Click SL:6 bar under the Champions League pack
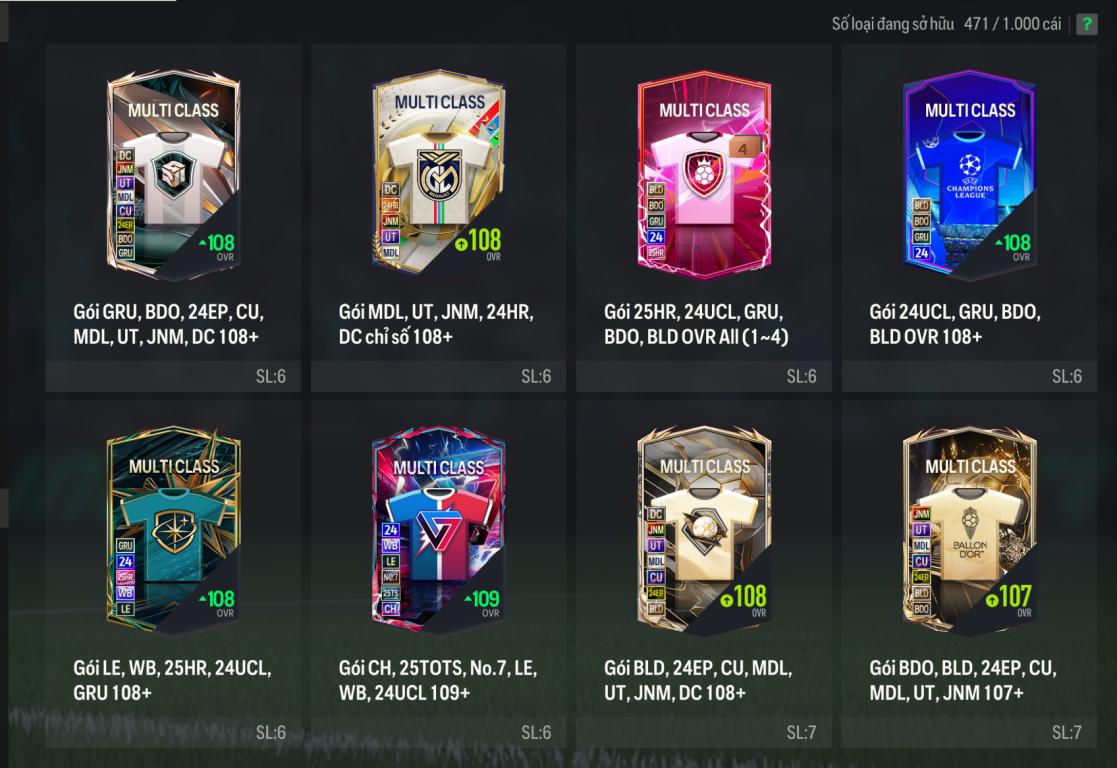The image size is (1117, 768). pyautogui.click(x=969, y=376)
